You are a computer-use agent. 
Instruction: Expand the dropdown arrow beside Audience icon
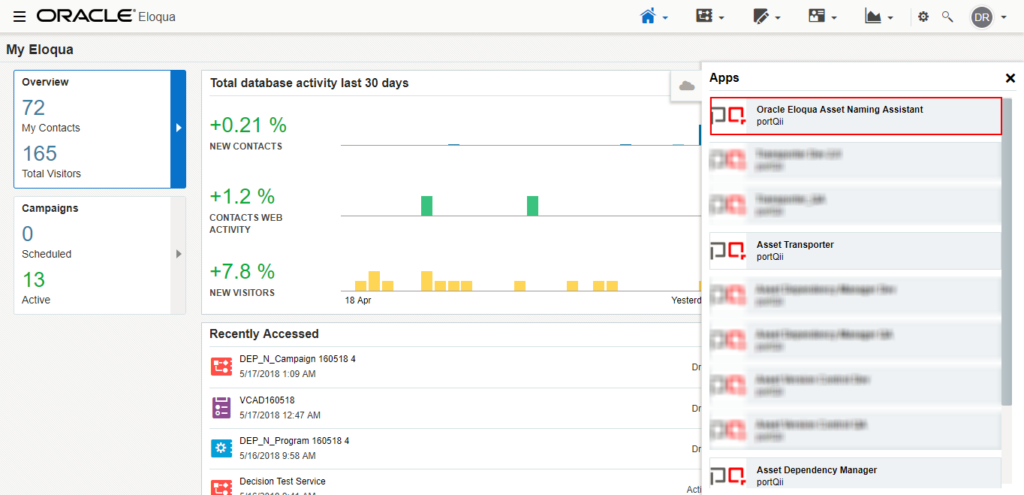coord(834,18)
